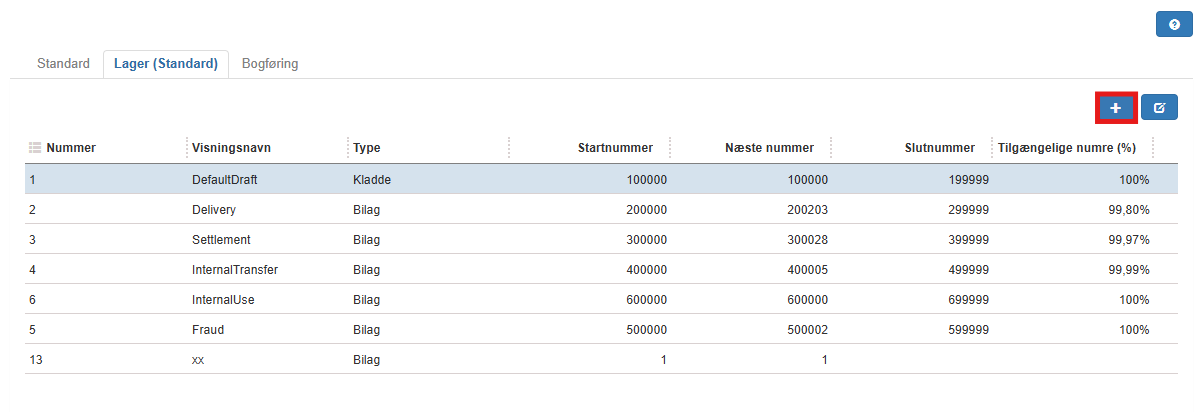Click Slutnummer value 299999
1200x412 pixels.
tap(969, 210)
